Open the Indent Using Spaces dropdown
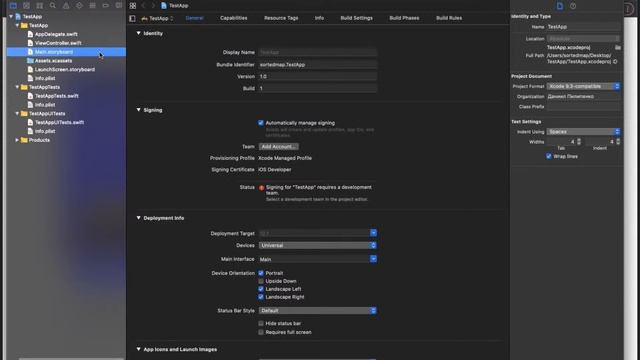 click(583, 132)
